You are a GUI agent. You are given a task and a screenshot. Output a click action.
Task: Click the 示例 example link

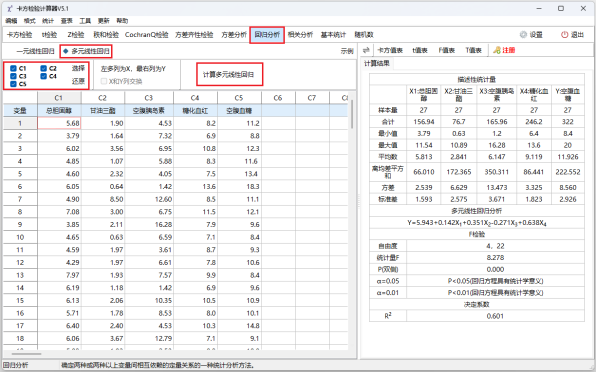pyautogui.click(x=347, y=51)
